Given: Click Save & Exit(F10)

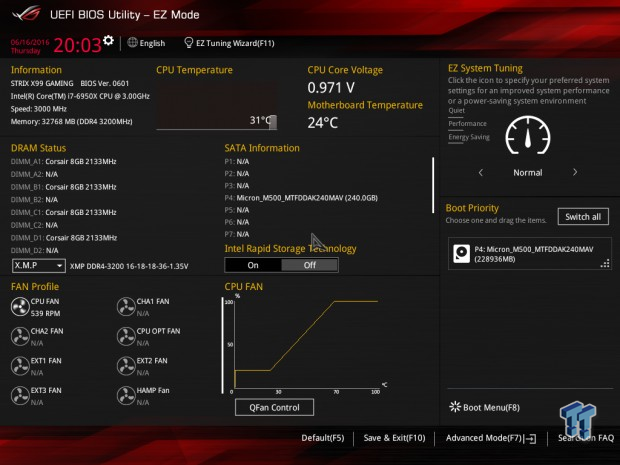Looking at the screenshot, I should tap(394, 438).
